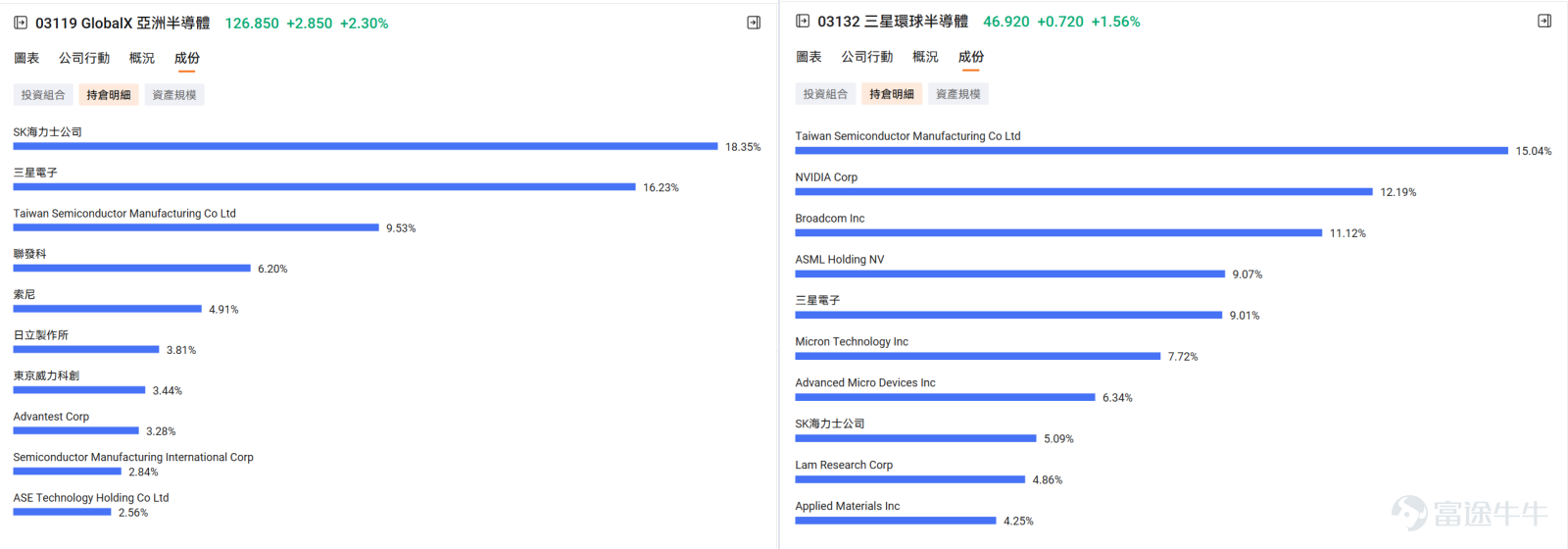Open 圖表 tab in 03132 panel

(x=808, y=57)
